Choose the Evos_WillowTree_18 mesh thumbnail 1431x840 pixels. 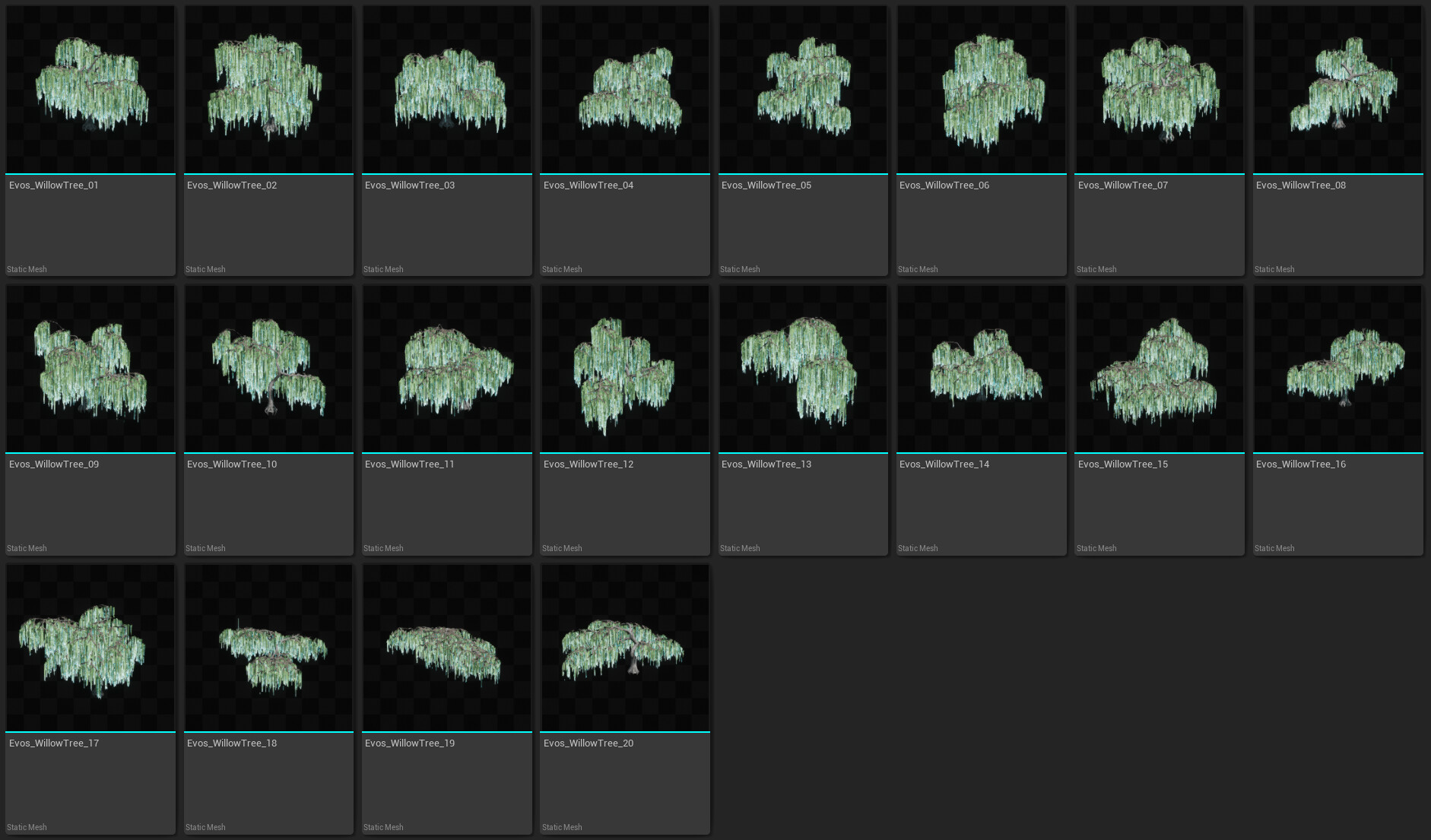(x=268, y=648)
